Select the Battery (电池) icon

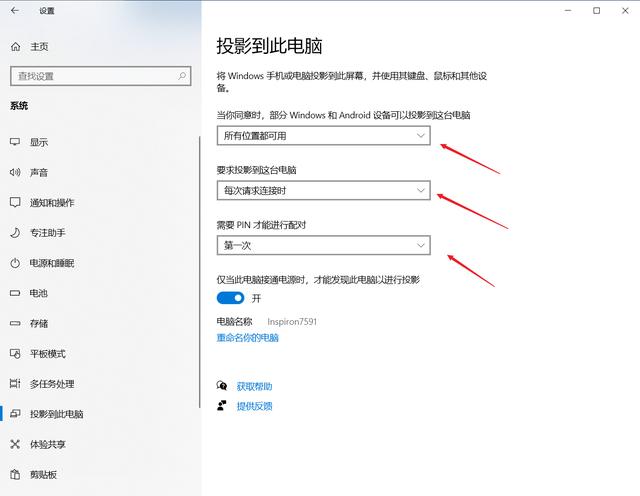point(15,293)
